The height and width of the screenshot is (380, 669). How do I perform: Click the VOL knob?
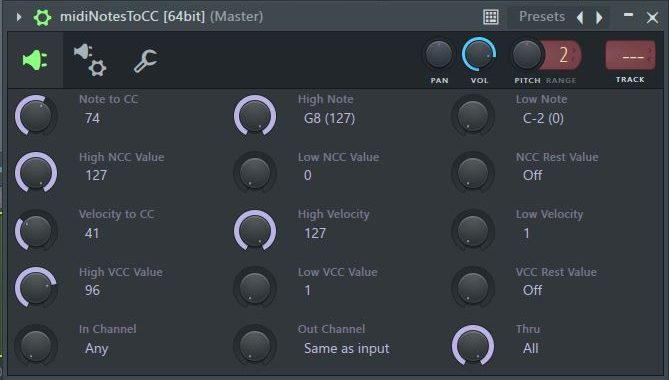(x=479, y=55)
